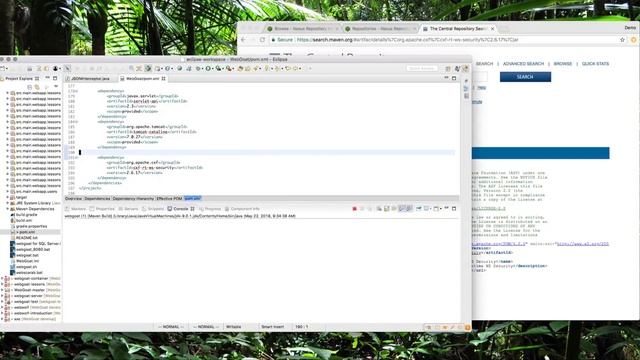640x360 pixels.
Task: Open the Component Info view tab
Action: coord(242,209)
